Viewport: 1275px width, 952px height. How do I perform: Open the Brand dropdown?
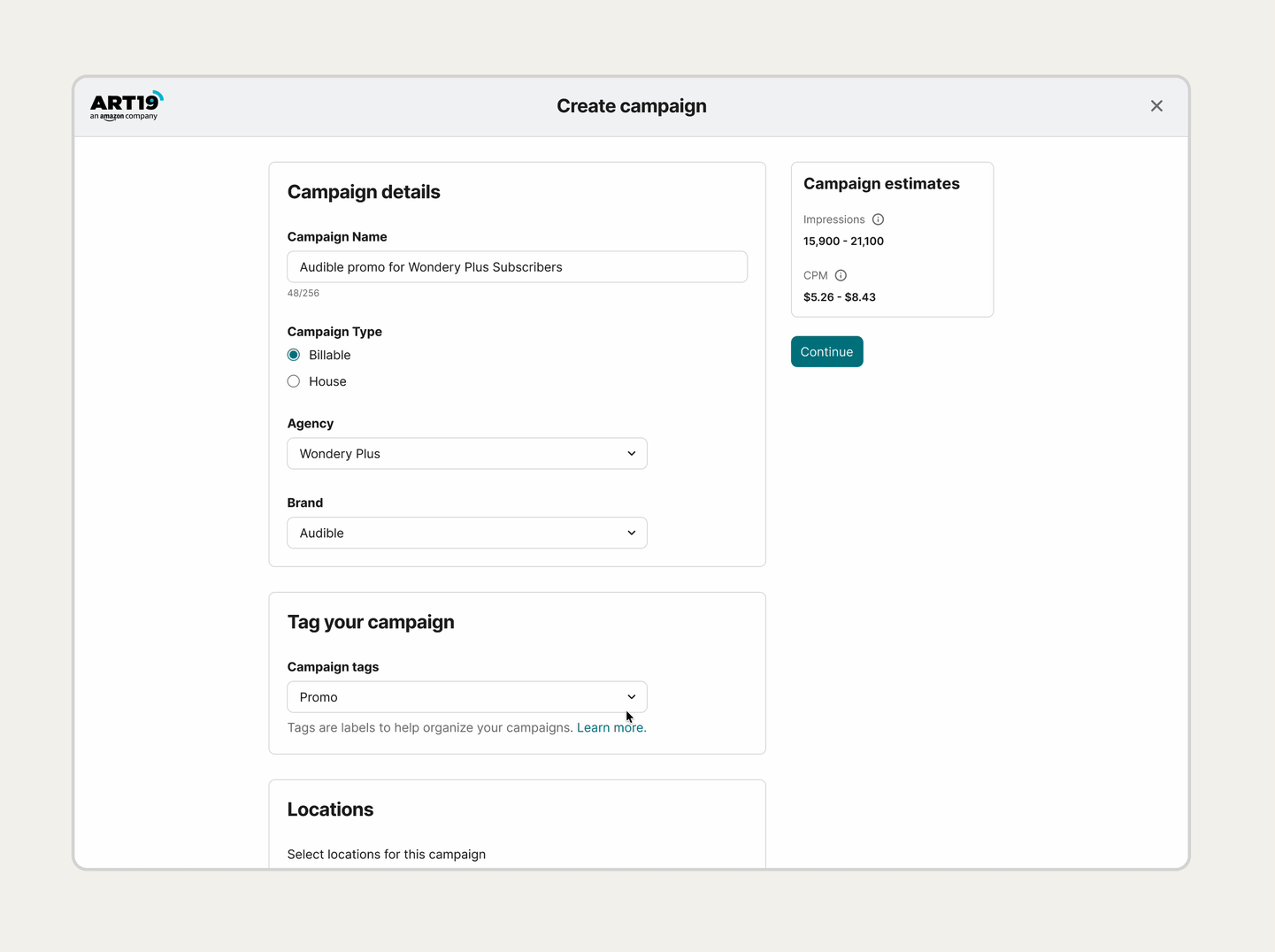(467, 533)
